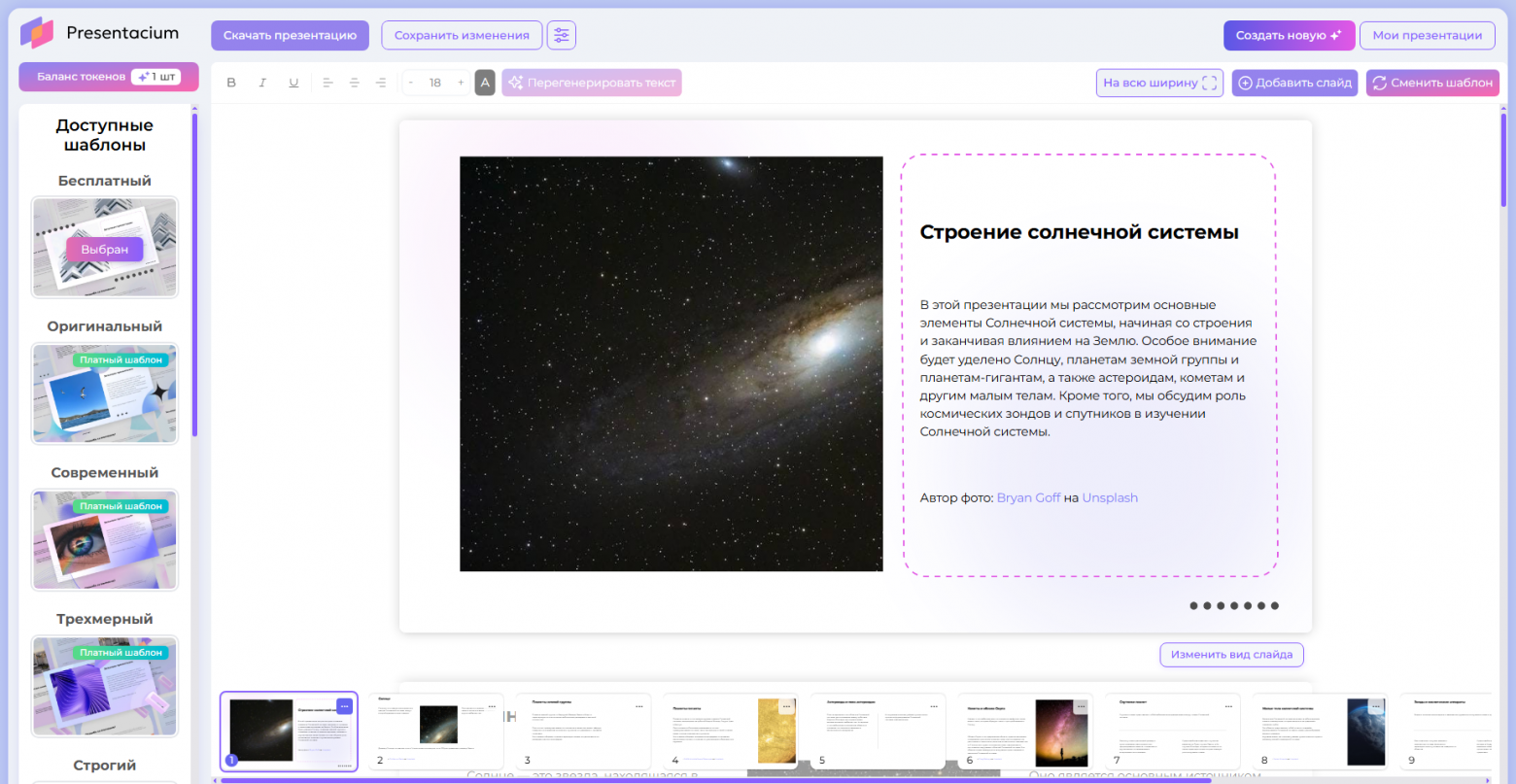Viewport: 1516px width, 784px height.
Task: Increase font size with plus button
Action: [x=461, y=83]
